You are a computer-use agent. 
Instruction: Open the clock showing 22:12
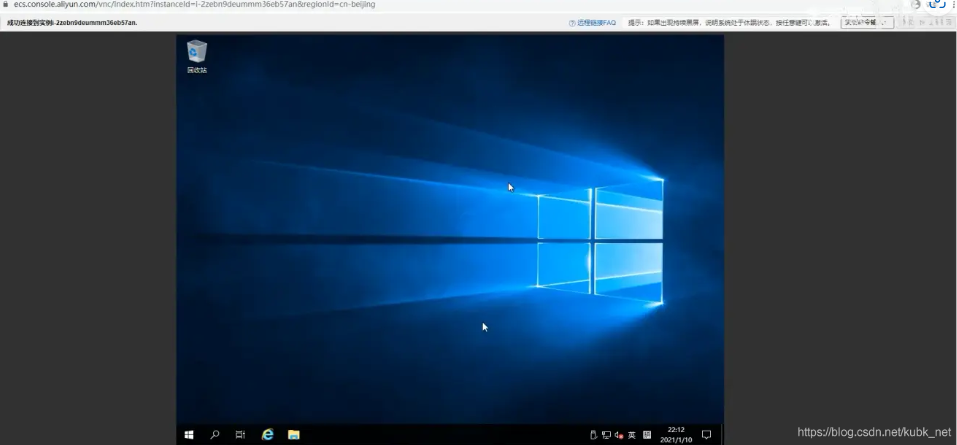[x=676, y=435]
